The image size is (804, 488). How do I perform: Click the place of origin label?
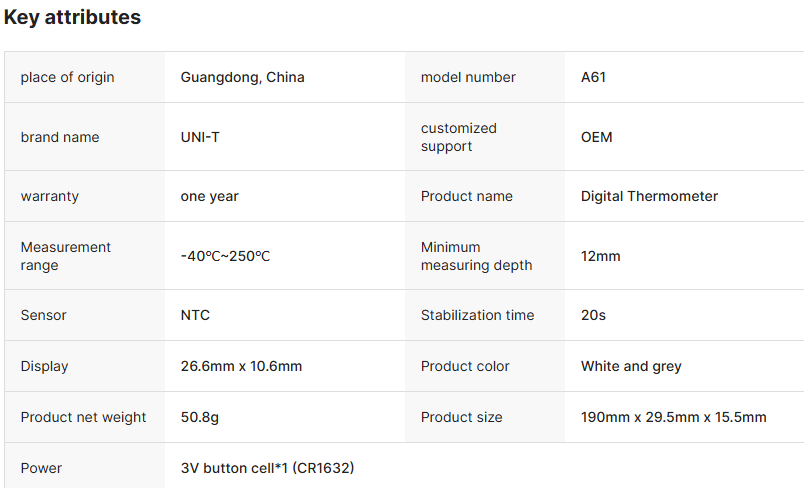click(x=67, y=77)
